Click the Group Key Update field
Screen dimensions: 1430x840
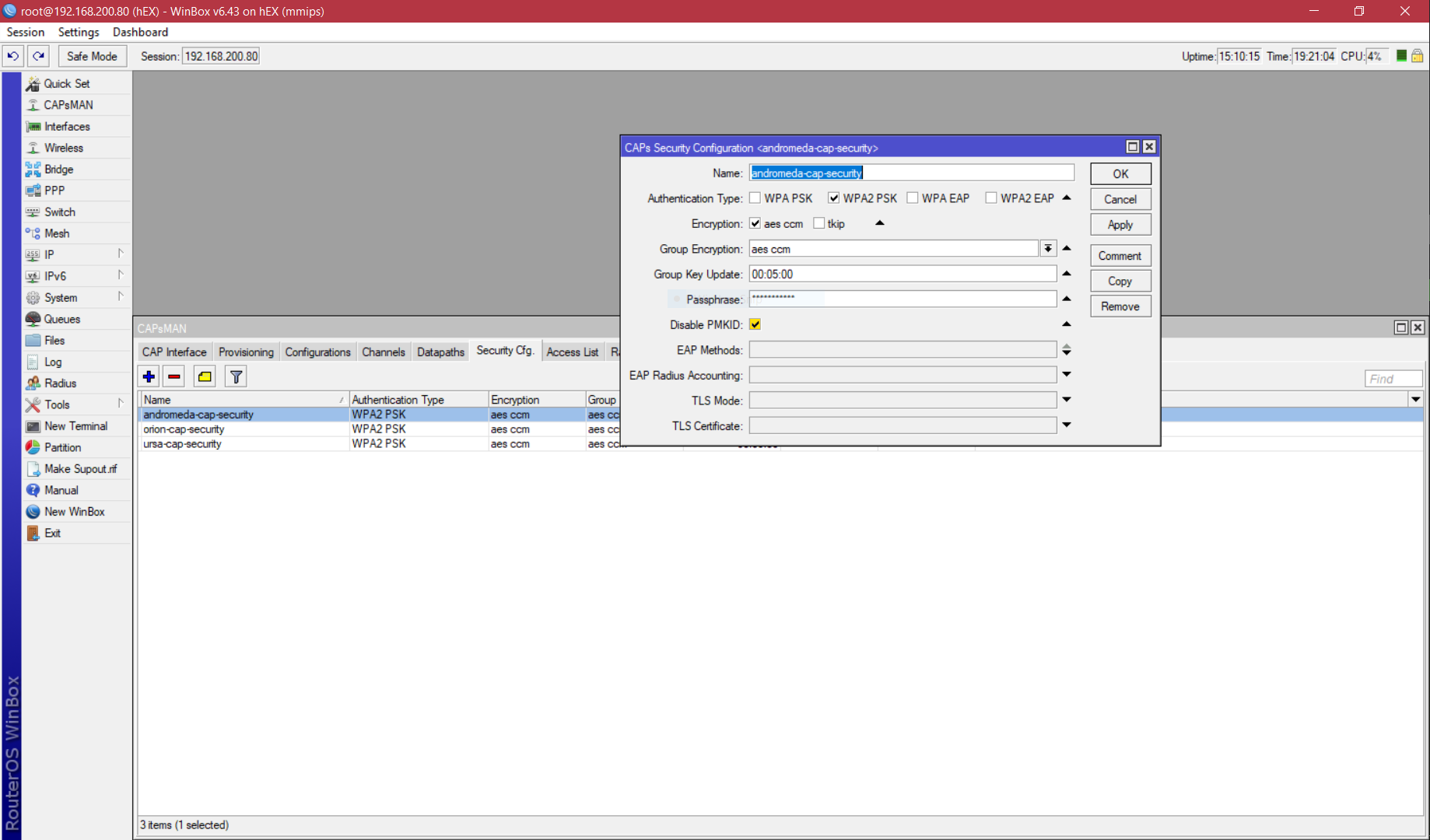[902, 275]
